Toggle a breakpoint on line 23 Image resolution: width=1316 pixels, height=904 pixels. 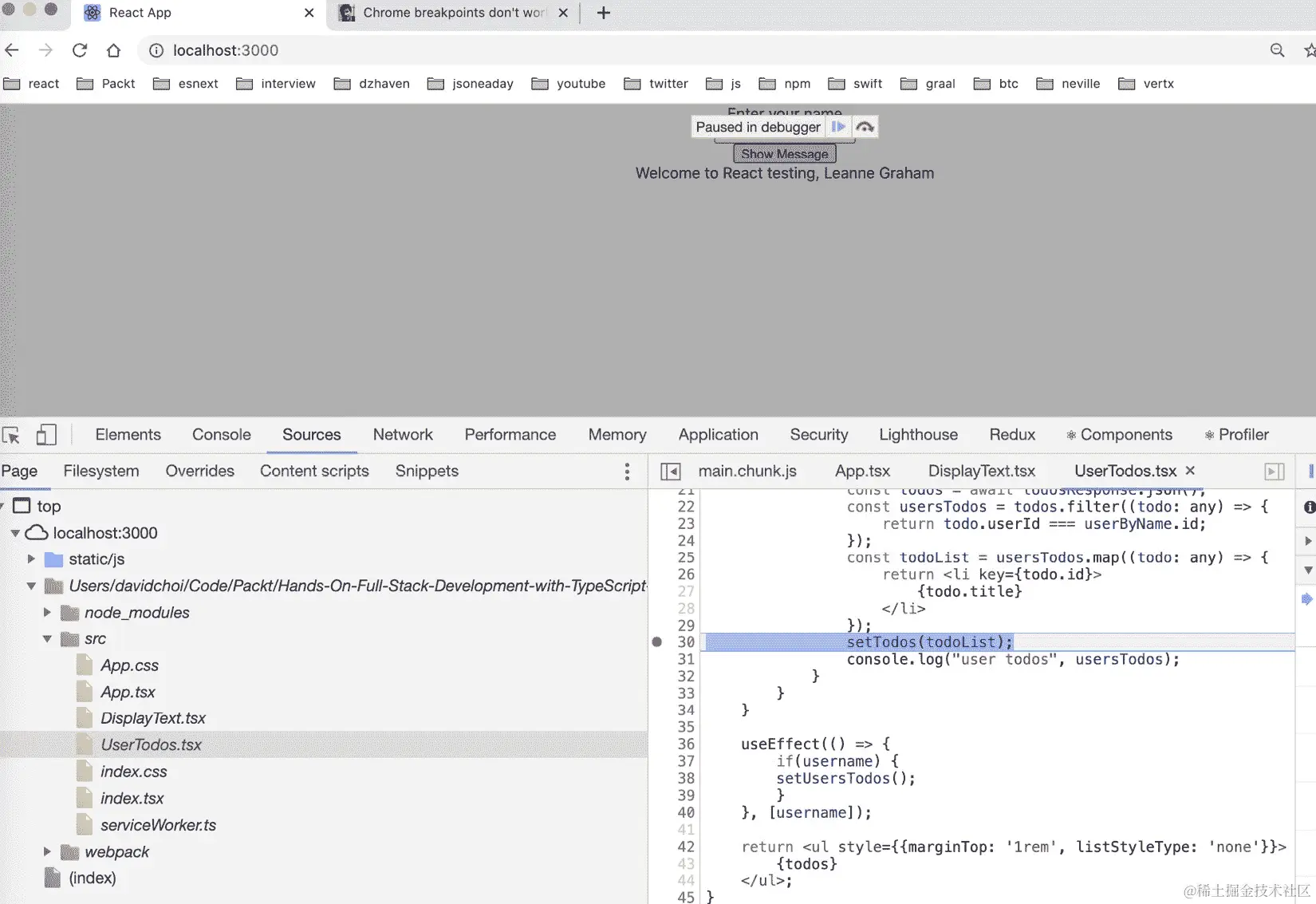pyautogui.click(x=686, y=523)
